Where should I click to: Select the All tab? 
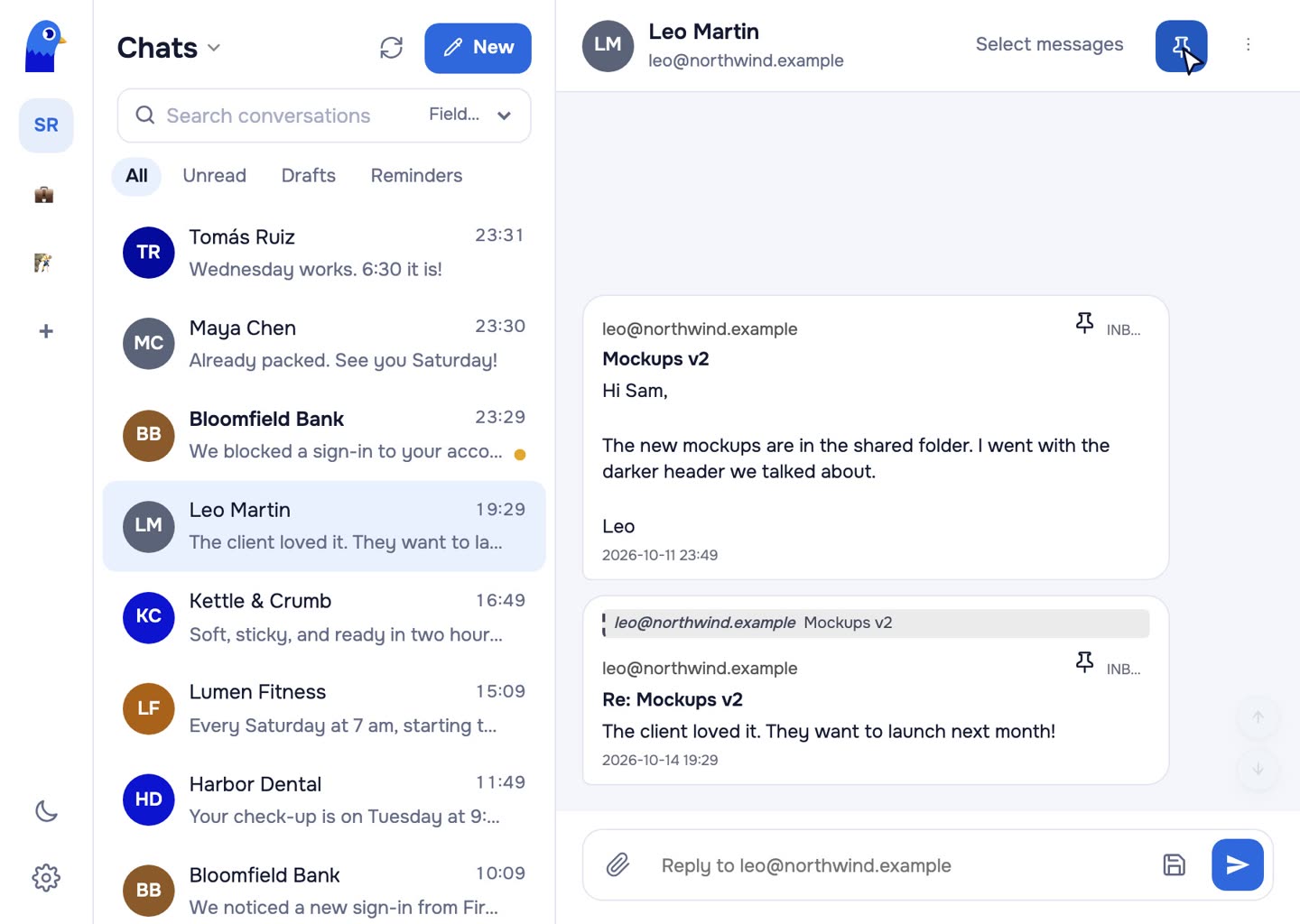click(x=136, y=176)
